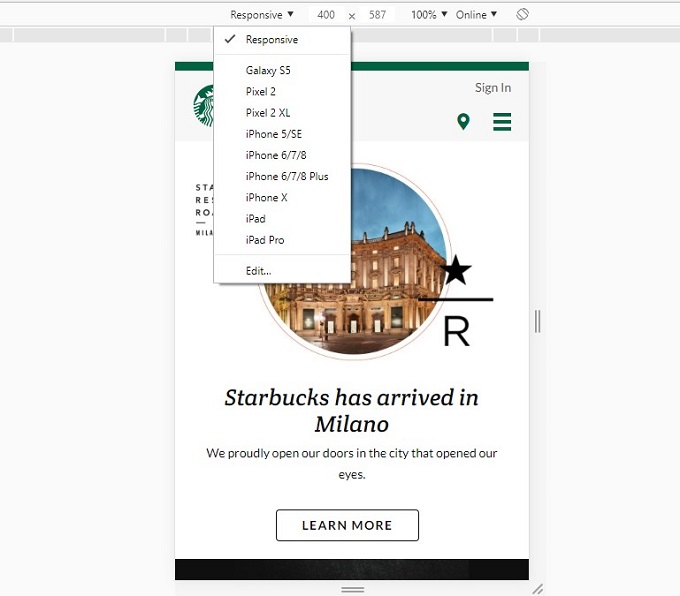Click the right-side viewport resize handle

tap(537, 321)
